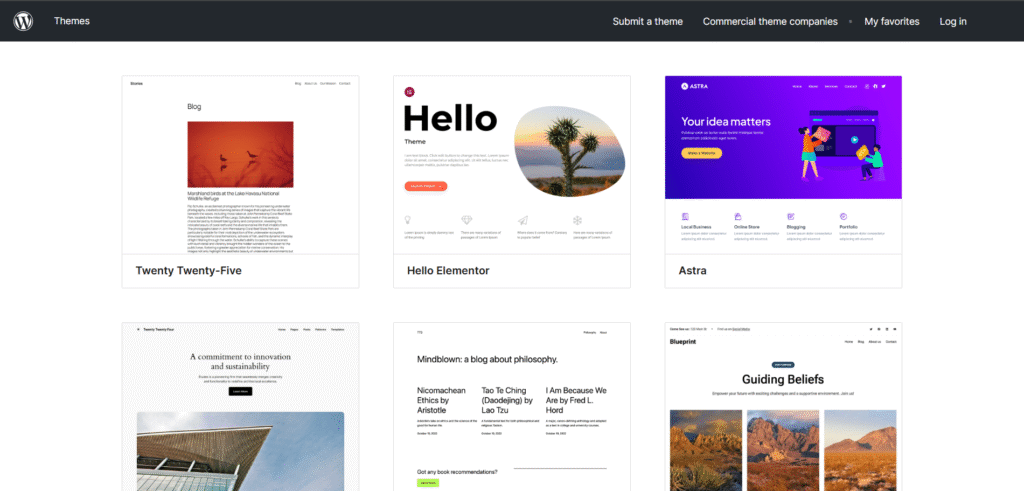Image resolution: width=1024 pixels, height=491 pixels.
Task: Open the Themes header link
Action: (x=72, y=21)
